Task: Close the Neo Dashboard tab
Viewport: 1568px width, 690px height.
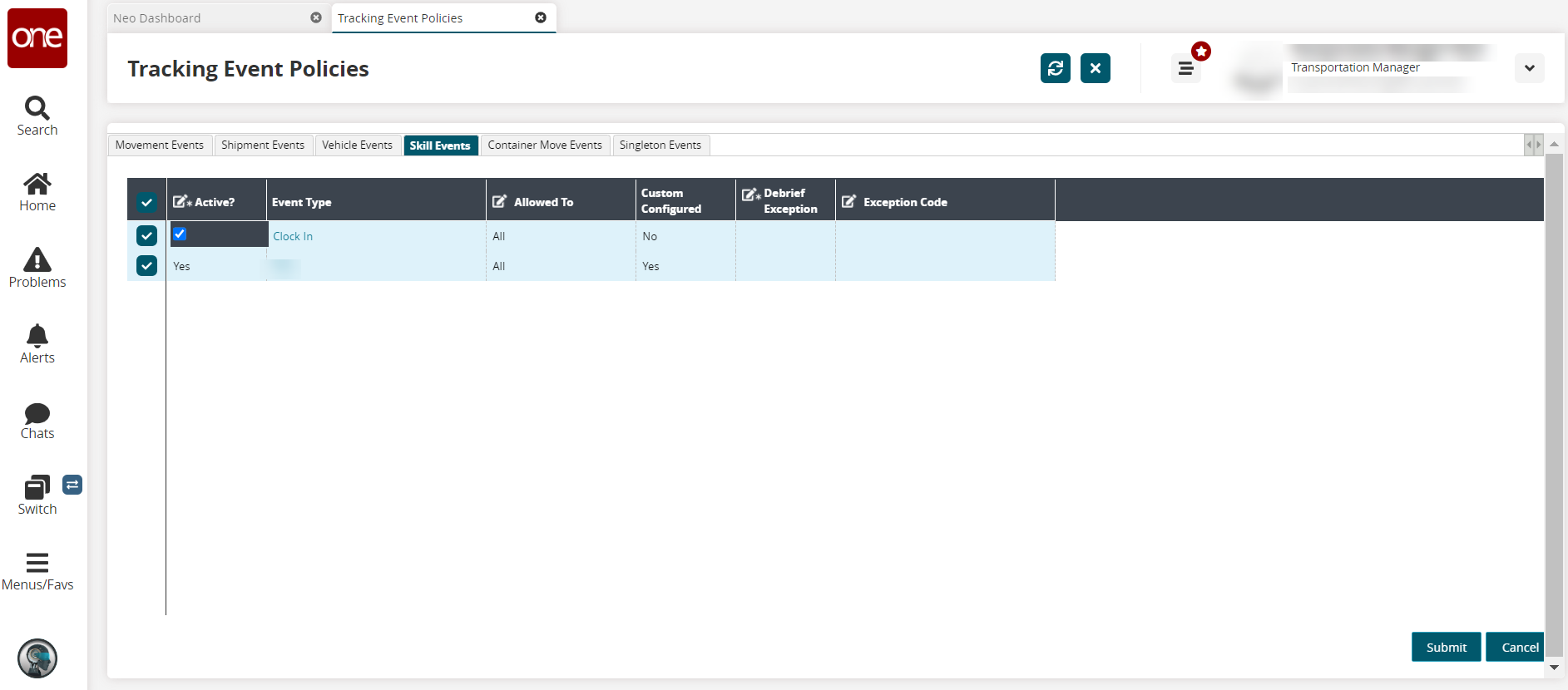Action: 316,17
